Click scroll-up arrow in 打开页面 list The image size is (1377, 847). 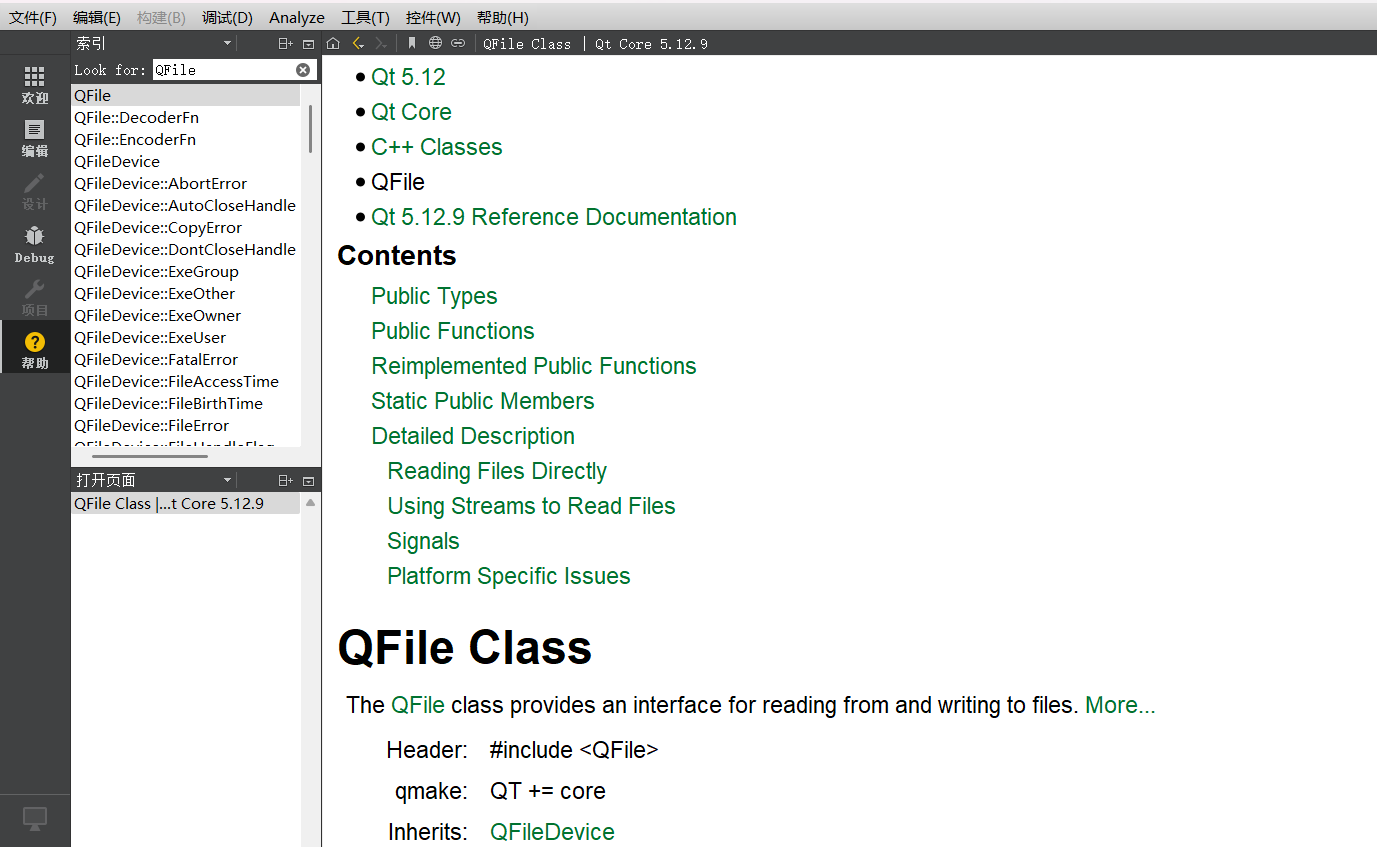click(x=310, y=503)
